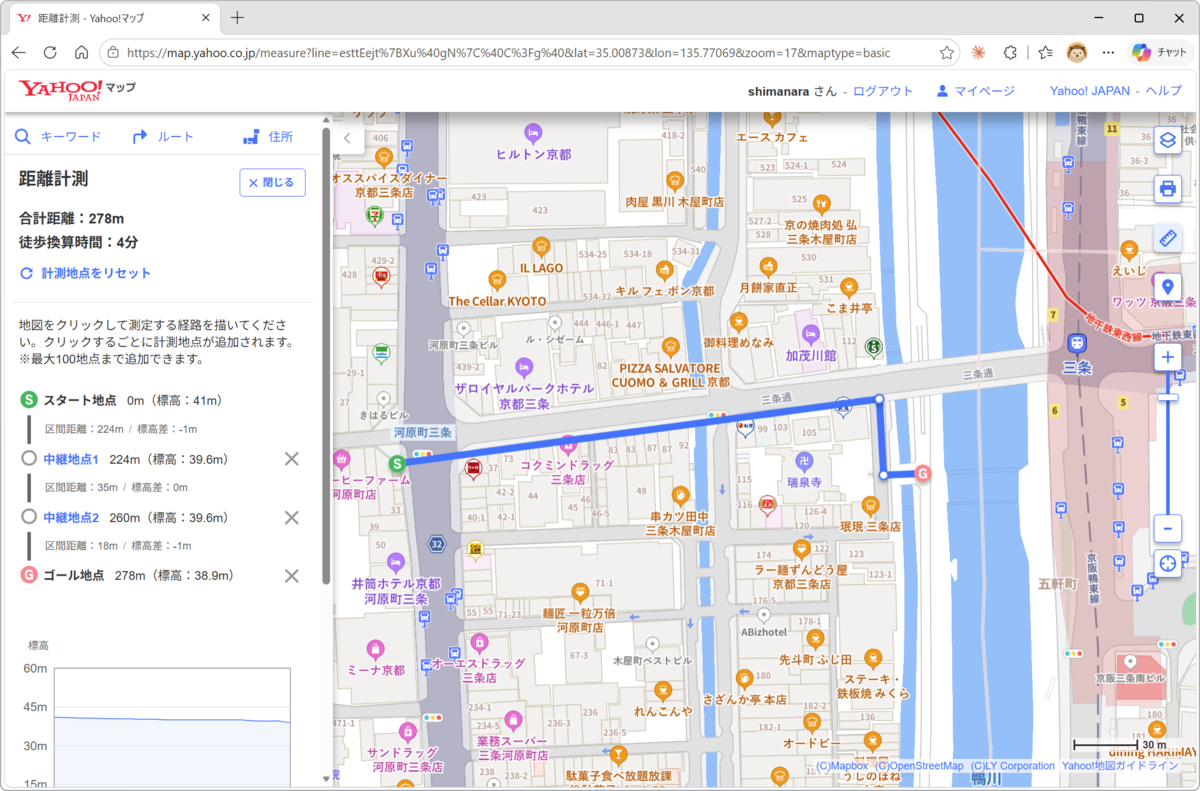Center map on current location icon
The height and width of the screenshot is (791, 1200).
pyautogui.click(x=1167, y=563)
